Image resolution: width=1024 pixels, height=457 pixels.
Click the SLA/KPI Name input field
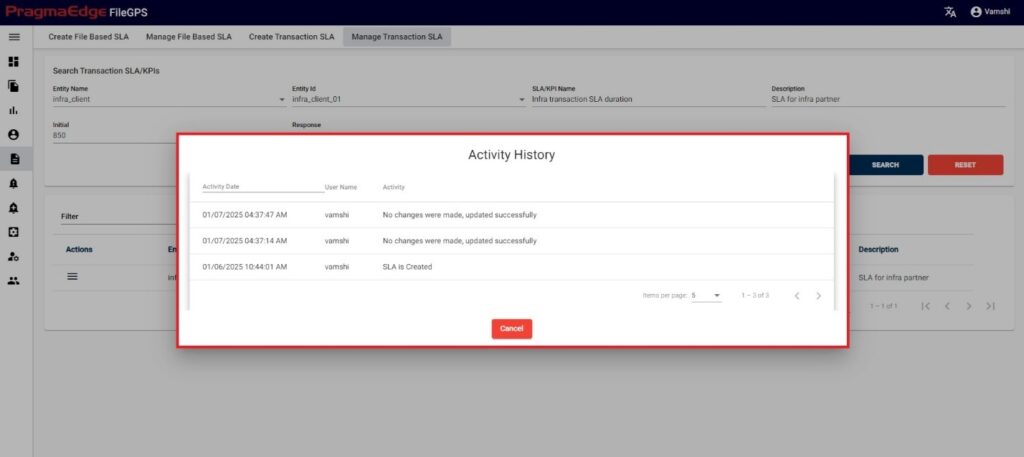coord(648,100)
